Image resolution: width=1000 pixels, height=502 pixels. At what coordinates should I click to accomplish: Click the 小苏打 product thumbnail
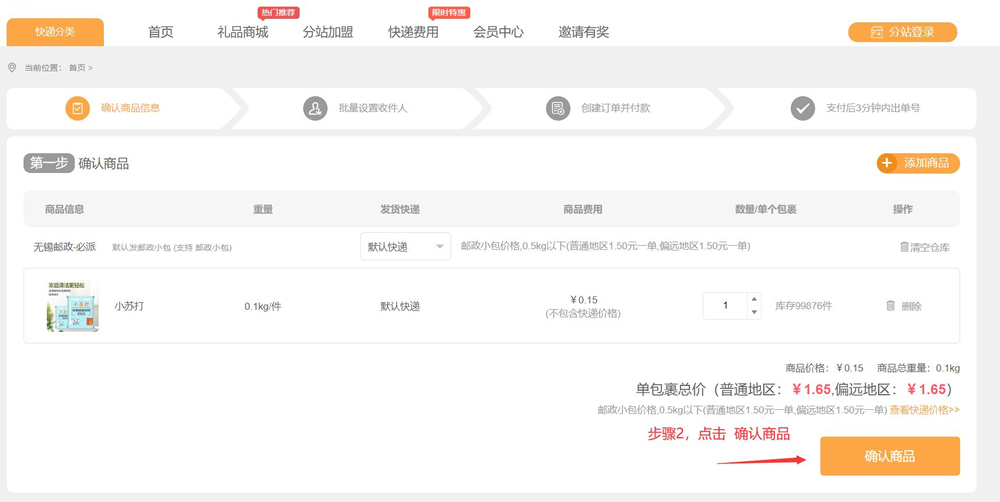[x=72, y=306]
